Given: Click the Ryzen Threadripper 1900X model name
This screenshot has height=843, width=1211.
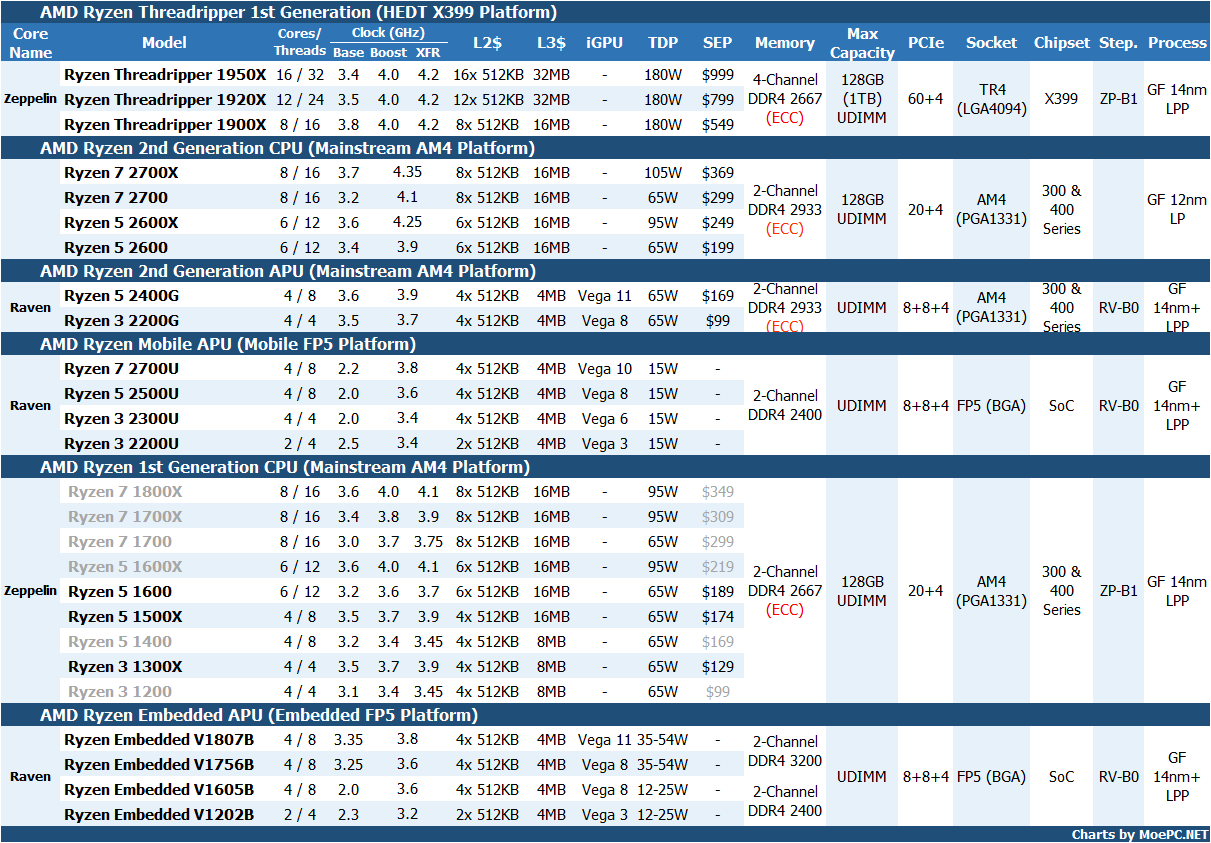Looking at the screenshot, I should (165, 125).
